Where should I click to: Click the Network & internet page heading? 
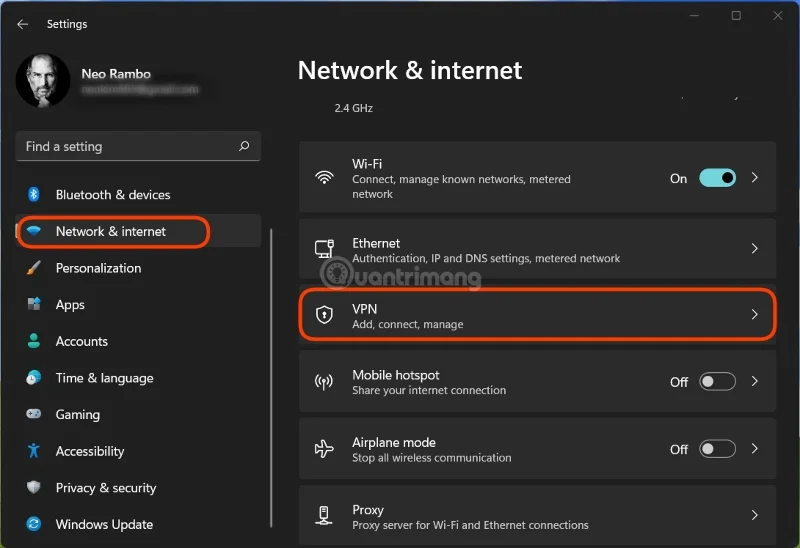(410, 70)
